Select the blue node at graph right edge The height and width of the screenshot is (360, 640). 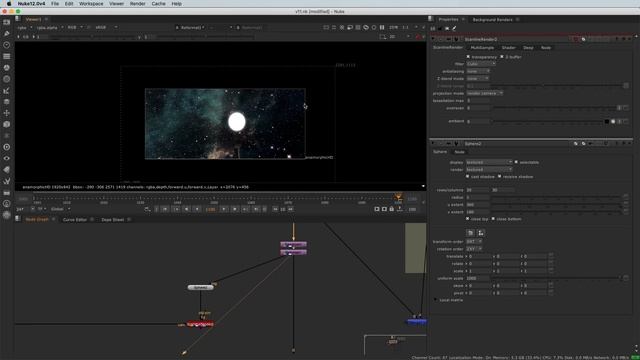click(x=417, y=322)
